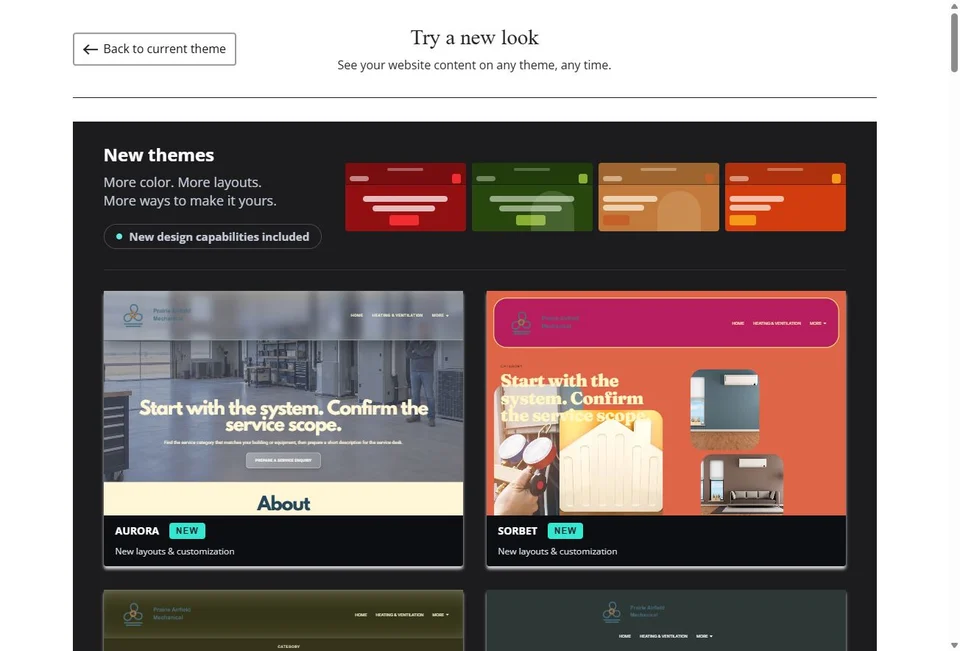Click the olive theme preview header
Viewport: 960px width, 651px height.
283,614
